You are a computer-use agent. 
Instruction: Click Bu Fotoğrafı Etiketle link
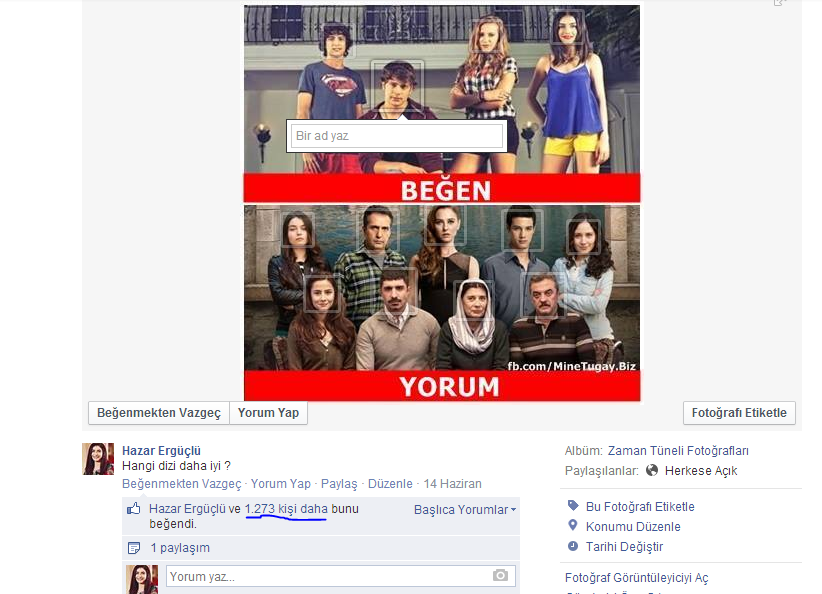click(x=640, y=507)
